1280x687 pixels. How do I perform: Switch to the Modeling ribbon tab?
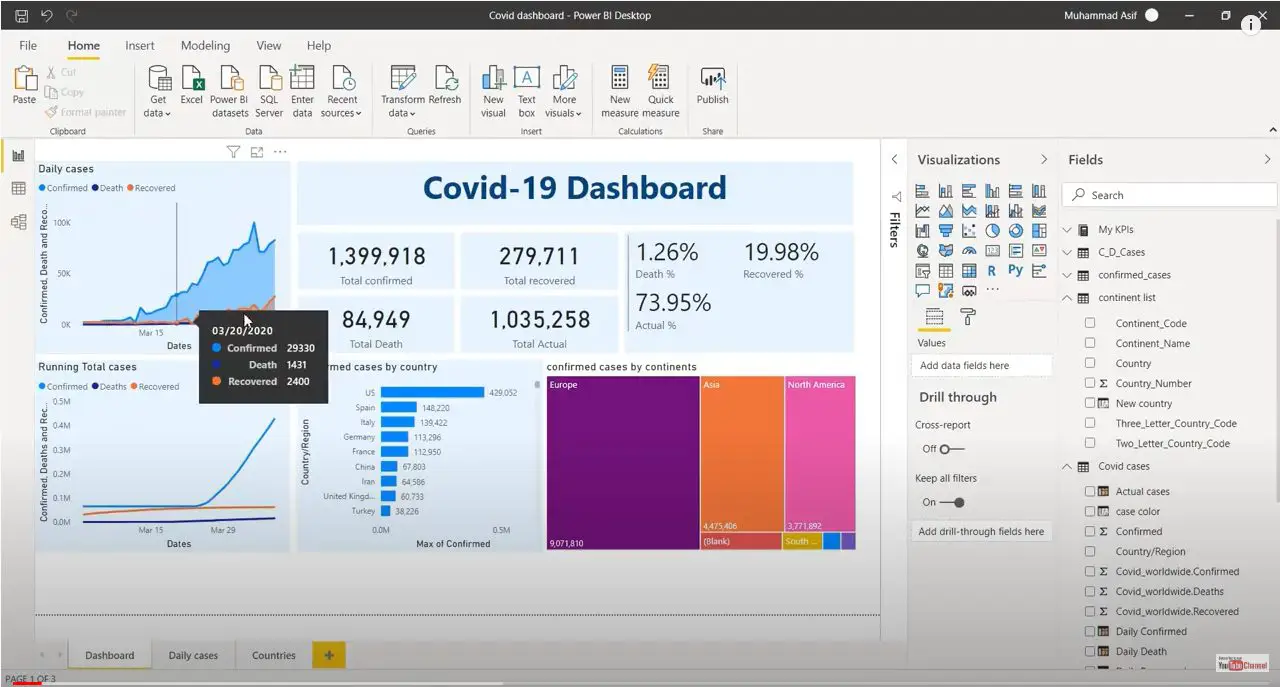point(205,45)
